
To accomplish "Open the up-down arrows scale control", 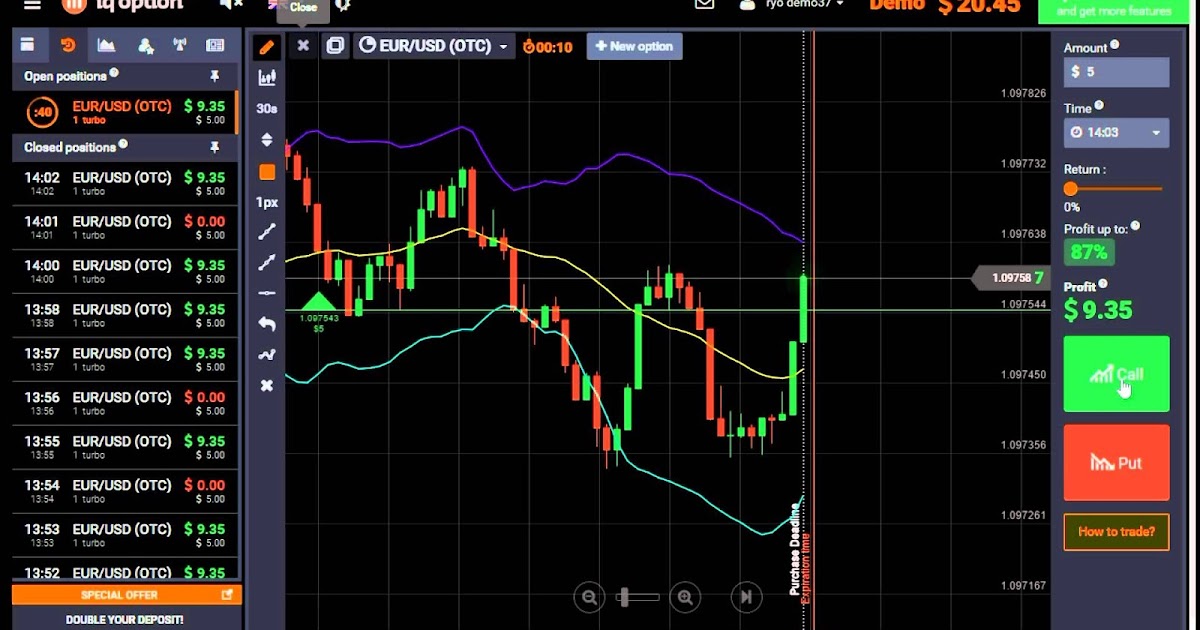I will point(267,139).
